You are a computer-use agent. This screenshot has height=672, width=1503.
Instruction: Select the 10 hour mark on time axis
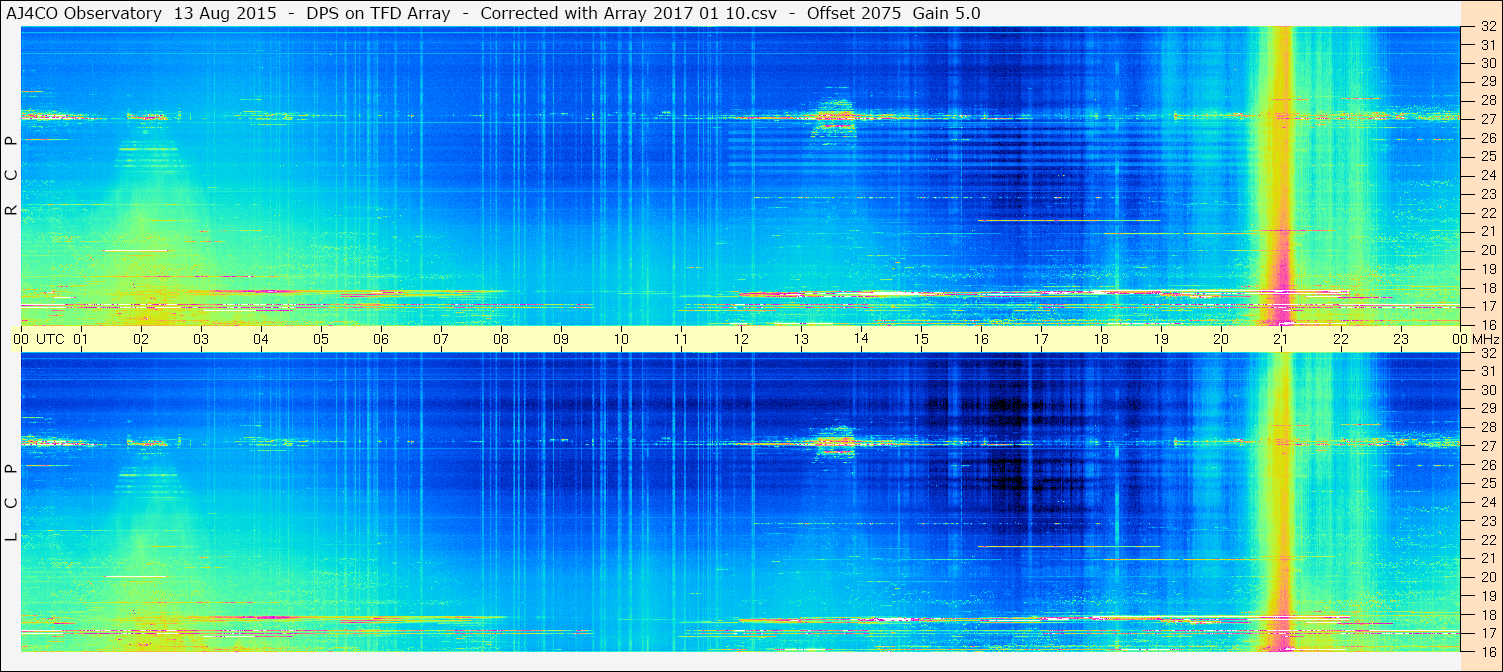point(621,339)
